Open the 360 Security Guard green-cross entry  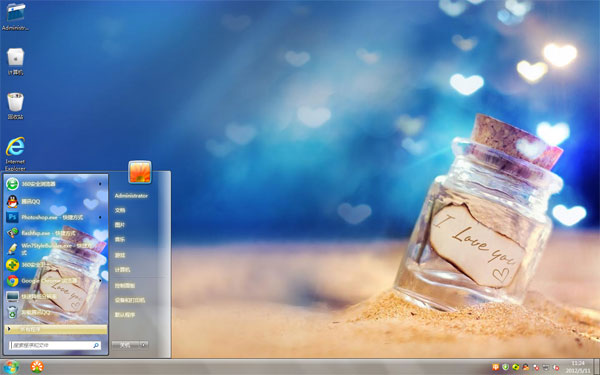point(55,264)
